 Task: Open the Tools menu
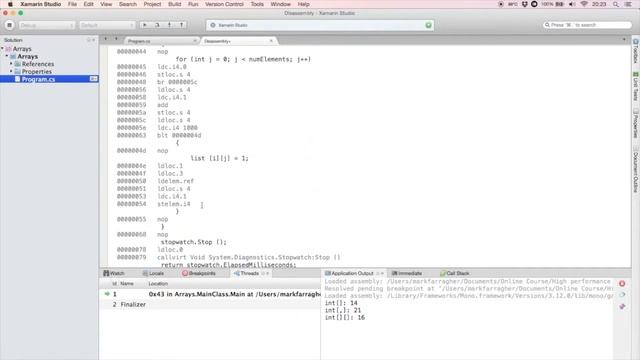257,4
